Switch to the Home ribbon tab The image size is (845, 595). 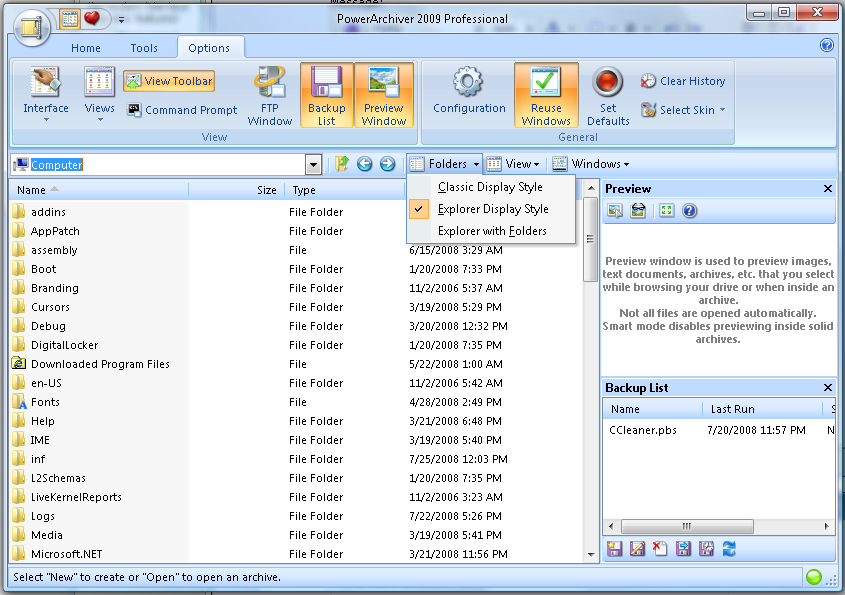[86, 48]
